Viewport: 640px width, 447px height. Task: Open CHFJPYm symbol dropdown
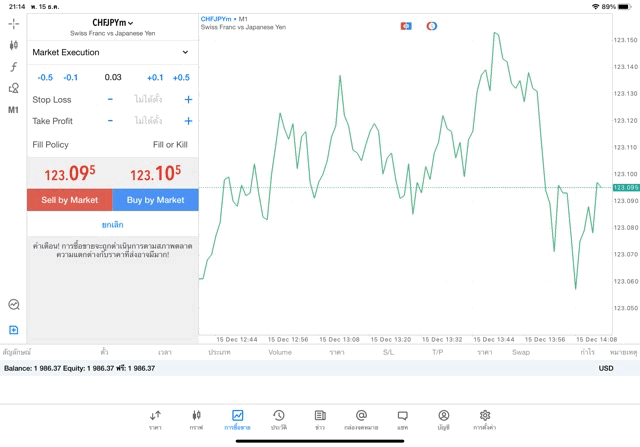[x=113, y=23]
